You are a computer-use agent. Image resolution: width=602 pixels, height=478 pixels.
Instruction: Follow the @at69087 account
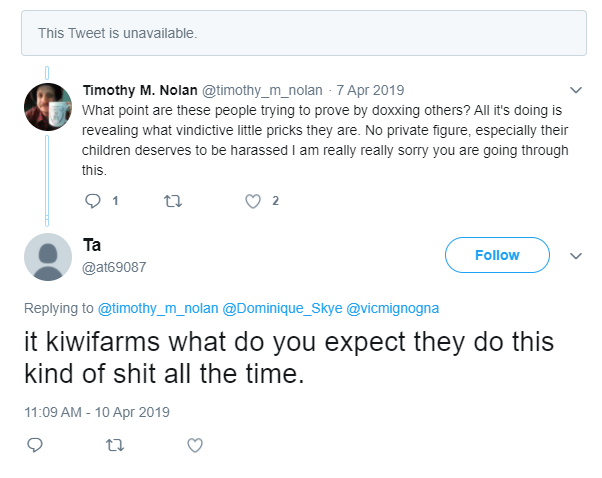coord(497,255)
